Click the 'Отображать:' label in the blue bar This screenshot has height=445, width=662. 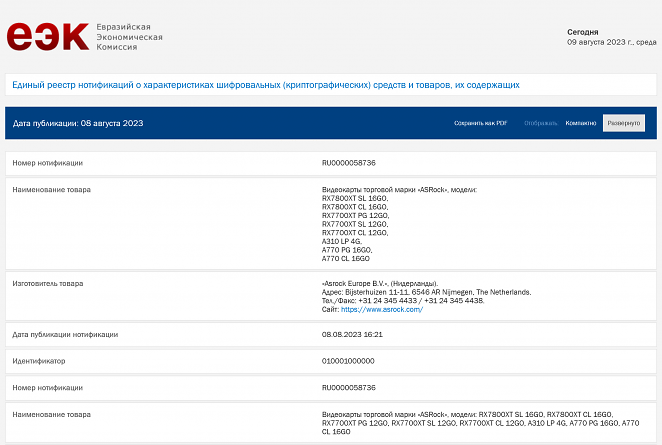[x=540, y=123]
